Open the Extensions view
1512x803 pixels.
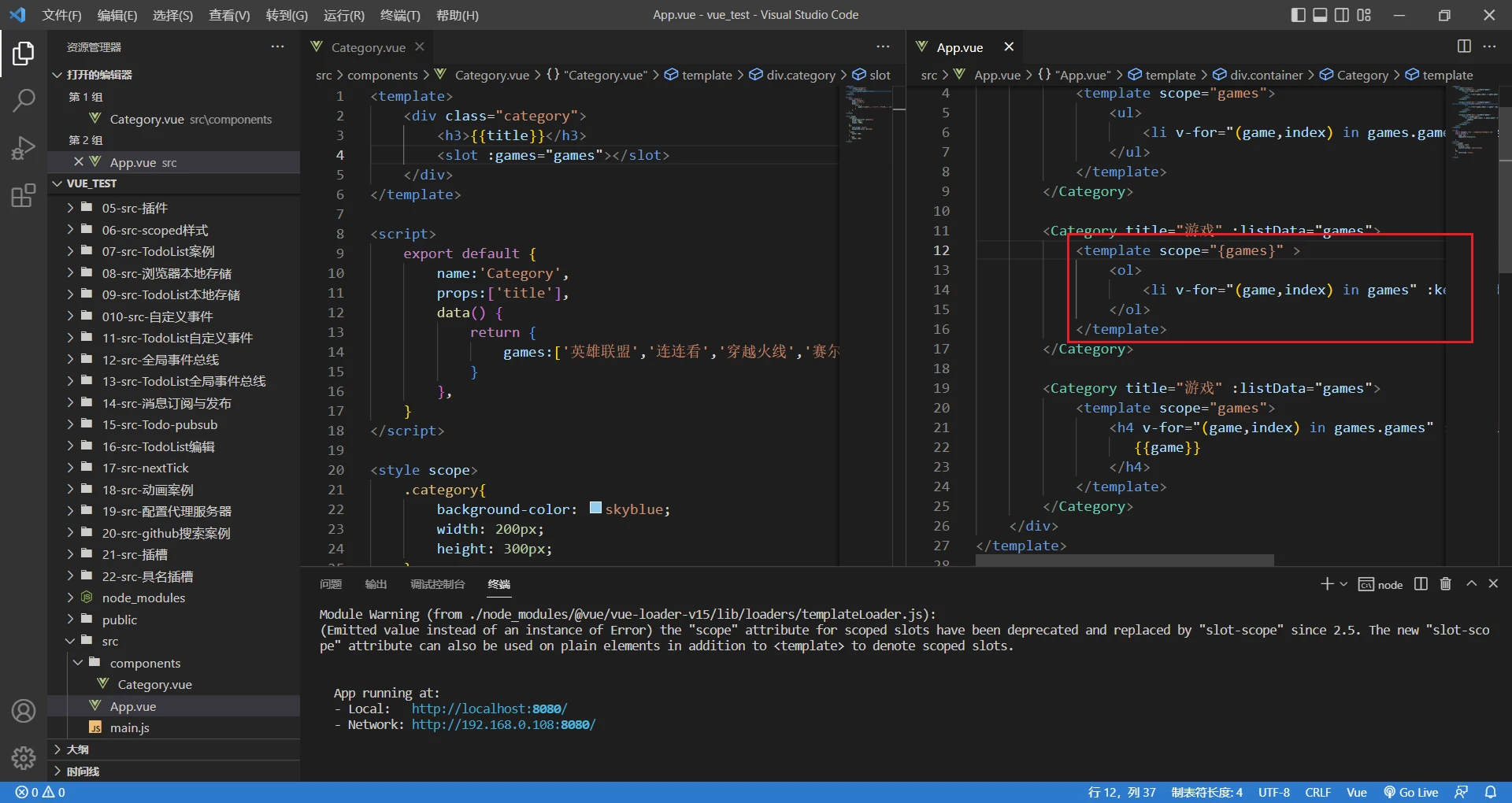(x=24, y=195)
